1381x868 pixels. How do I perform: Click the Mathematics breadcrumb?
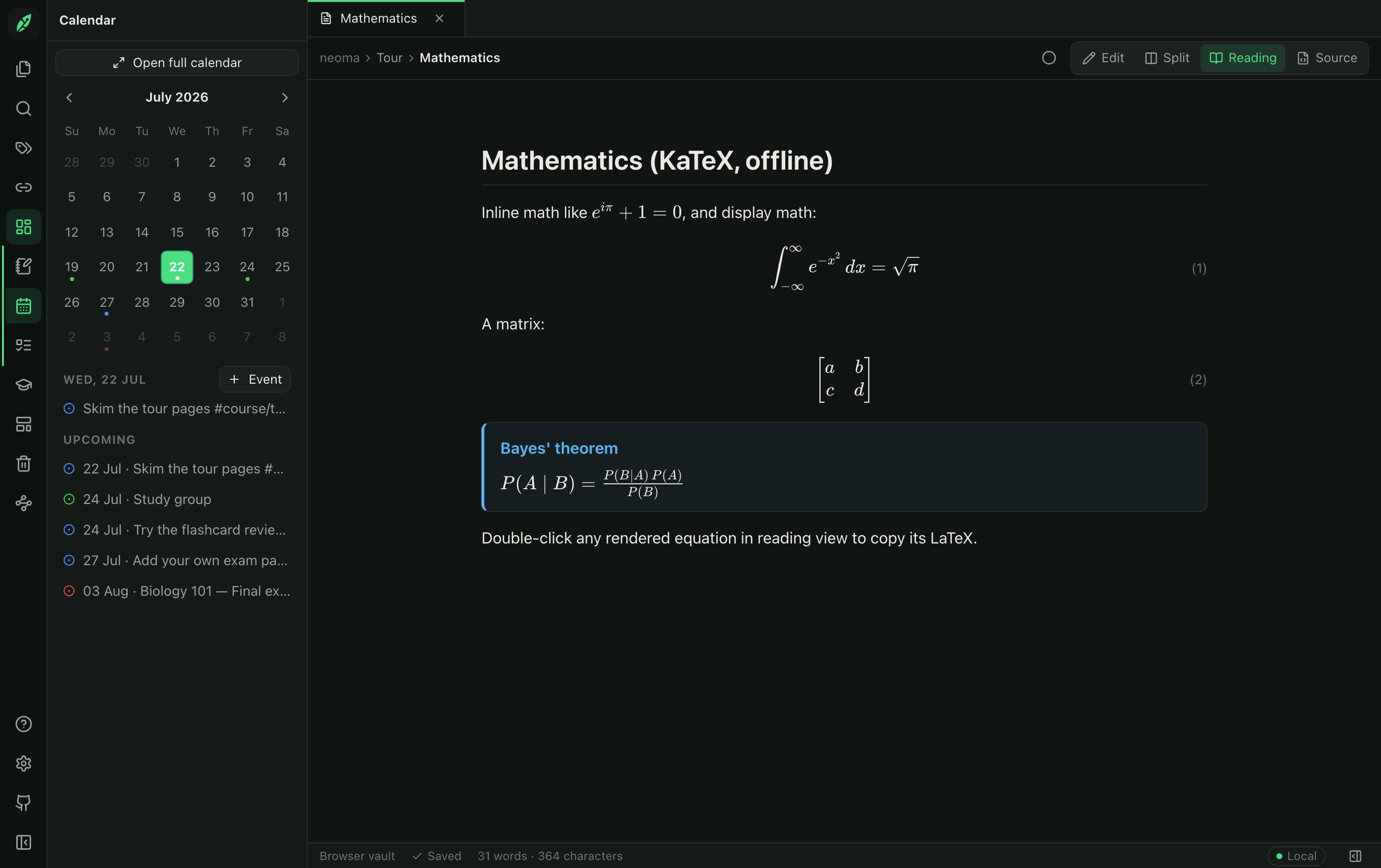(459, 58)
